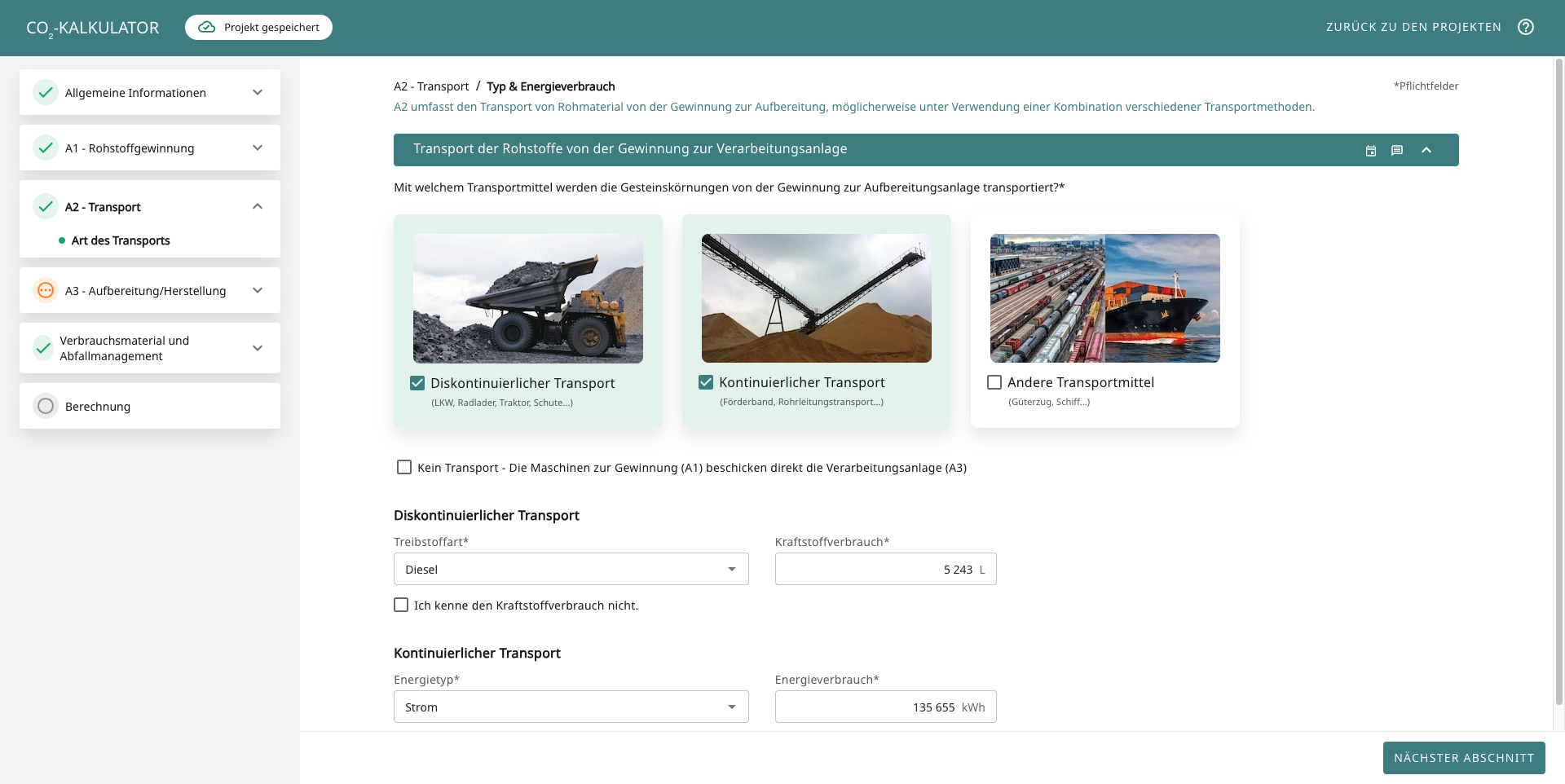Click the conveyor belt image for Kontinuierlicher Transport
1565x784 pixels.
(x=816, y=298)
